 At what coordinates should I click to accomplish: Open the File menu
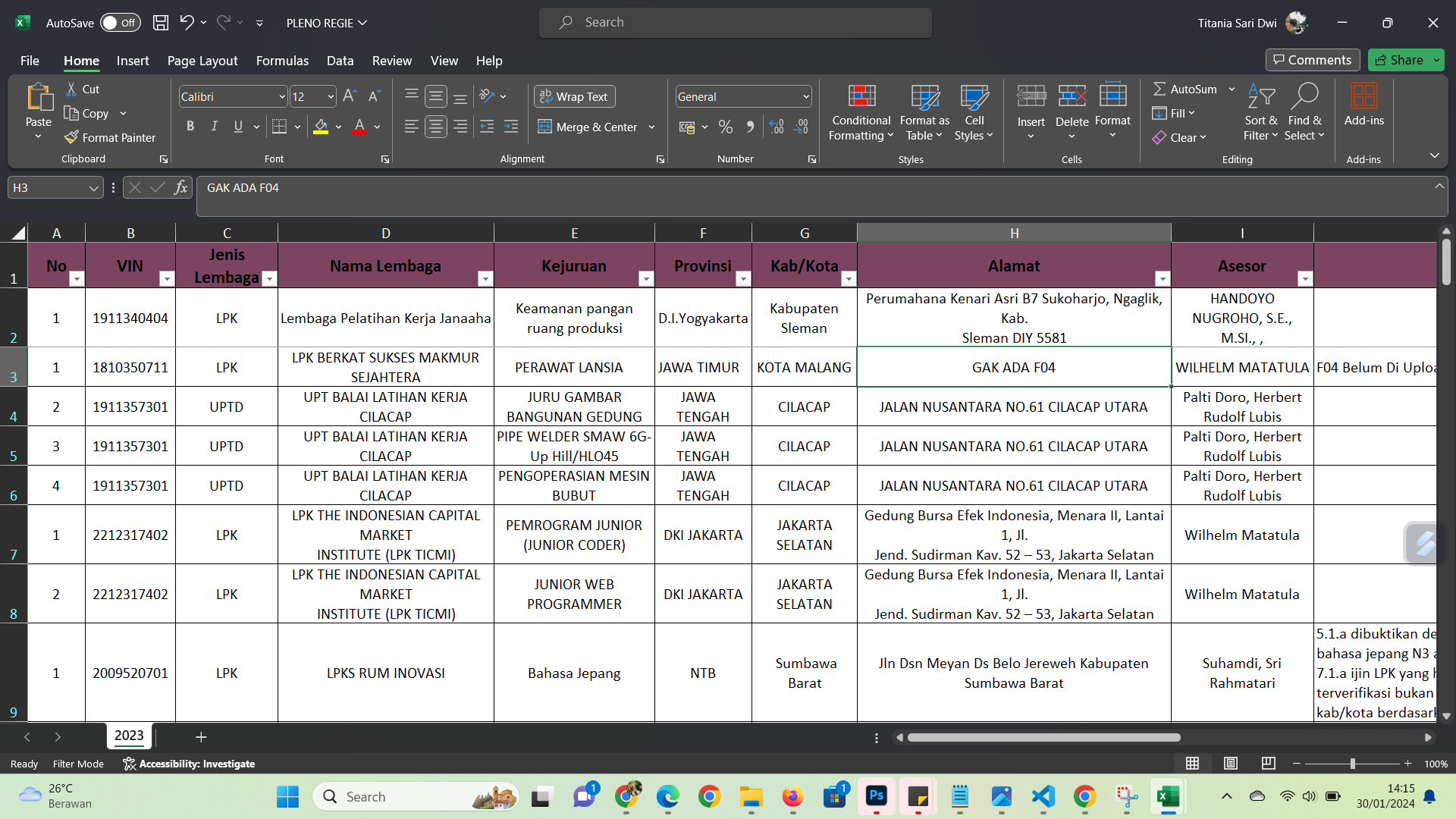30,60
